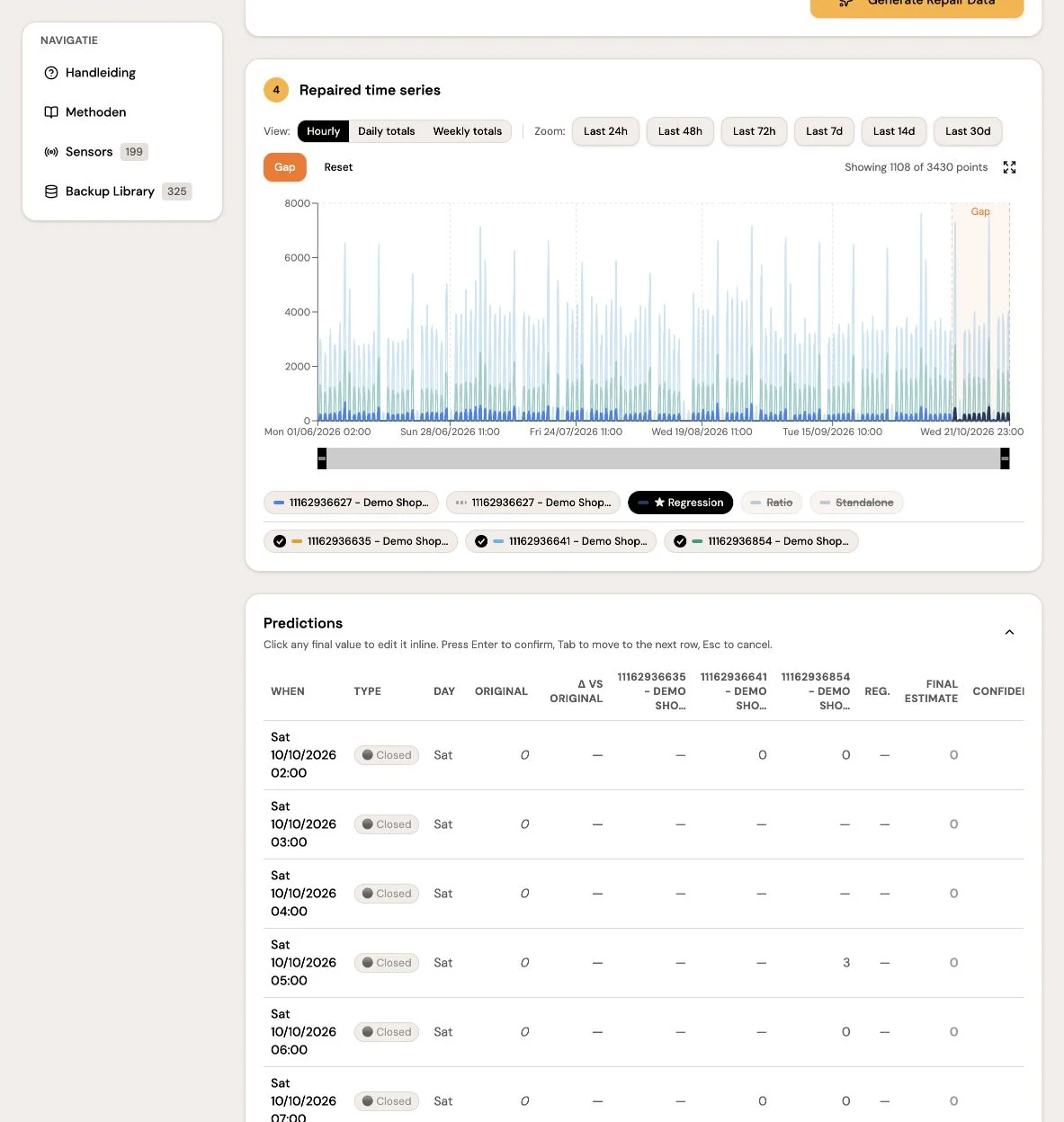Image resolution: width=1064 pixels, height=1122 pixels.
Task: Toggle sensor 11162936635 checkbox chip
Action: point(361,541)
